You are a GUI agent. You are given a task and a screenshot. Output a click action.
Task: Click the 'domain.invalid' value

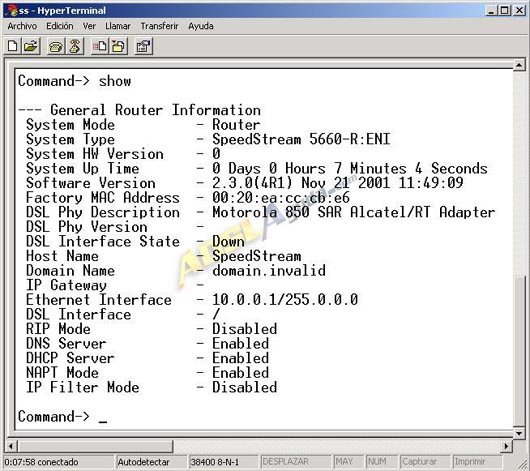(x=269, y=270)
